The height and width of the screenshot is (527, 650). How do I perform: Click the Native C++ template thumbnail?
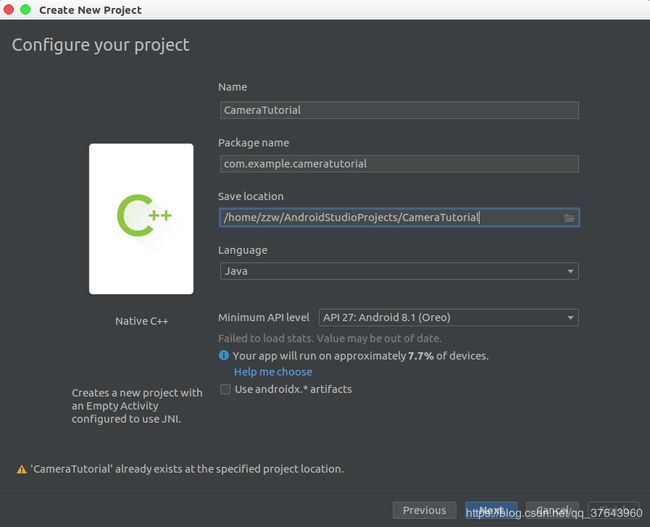pyautogui.click(x=141, y=219)
